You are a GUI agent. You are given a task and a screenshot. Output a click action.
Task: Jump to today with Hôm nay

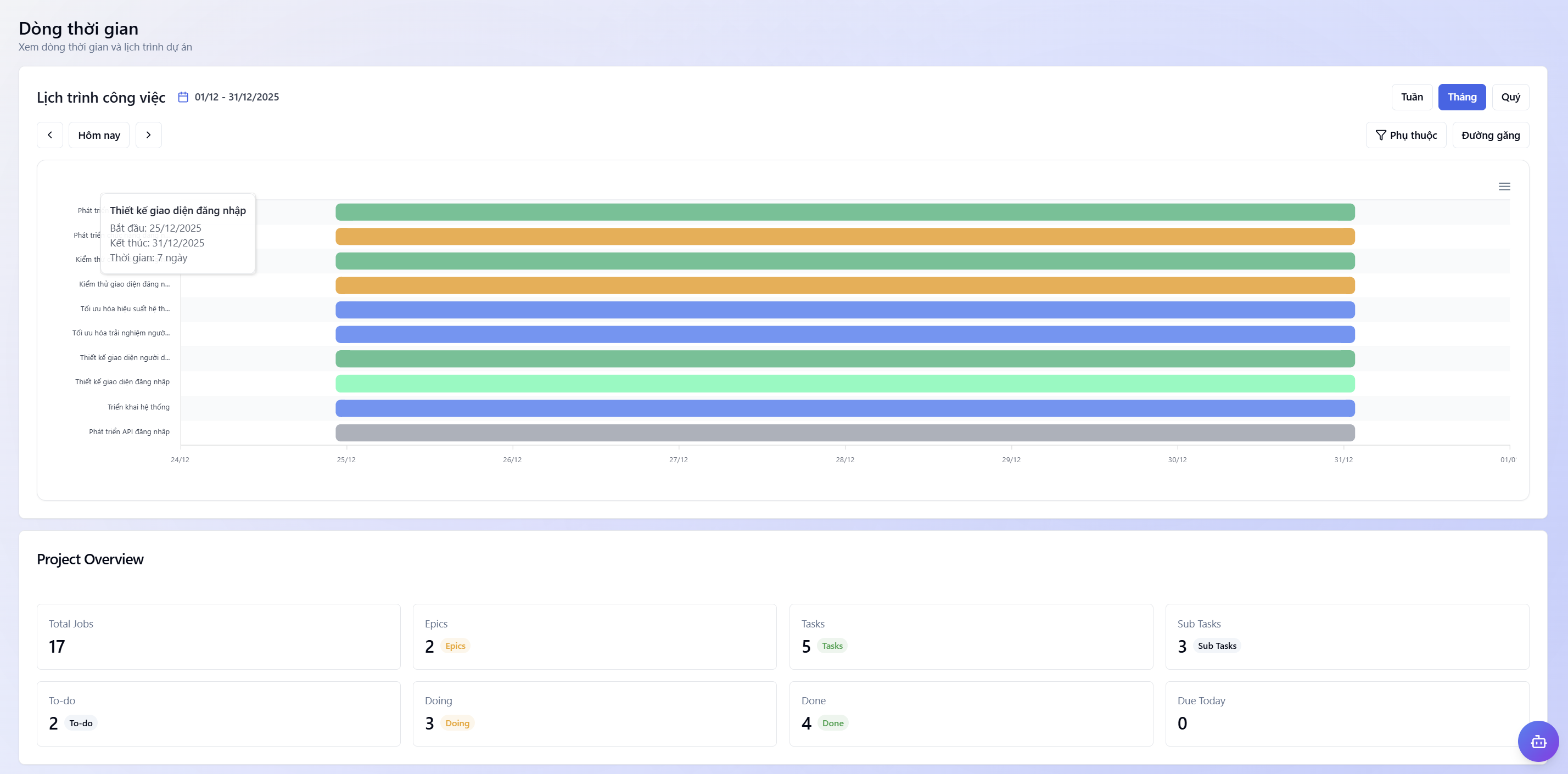[99, 135]
